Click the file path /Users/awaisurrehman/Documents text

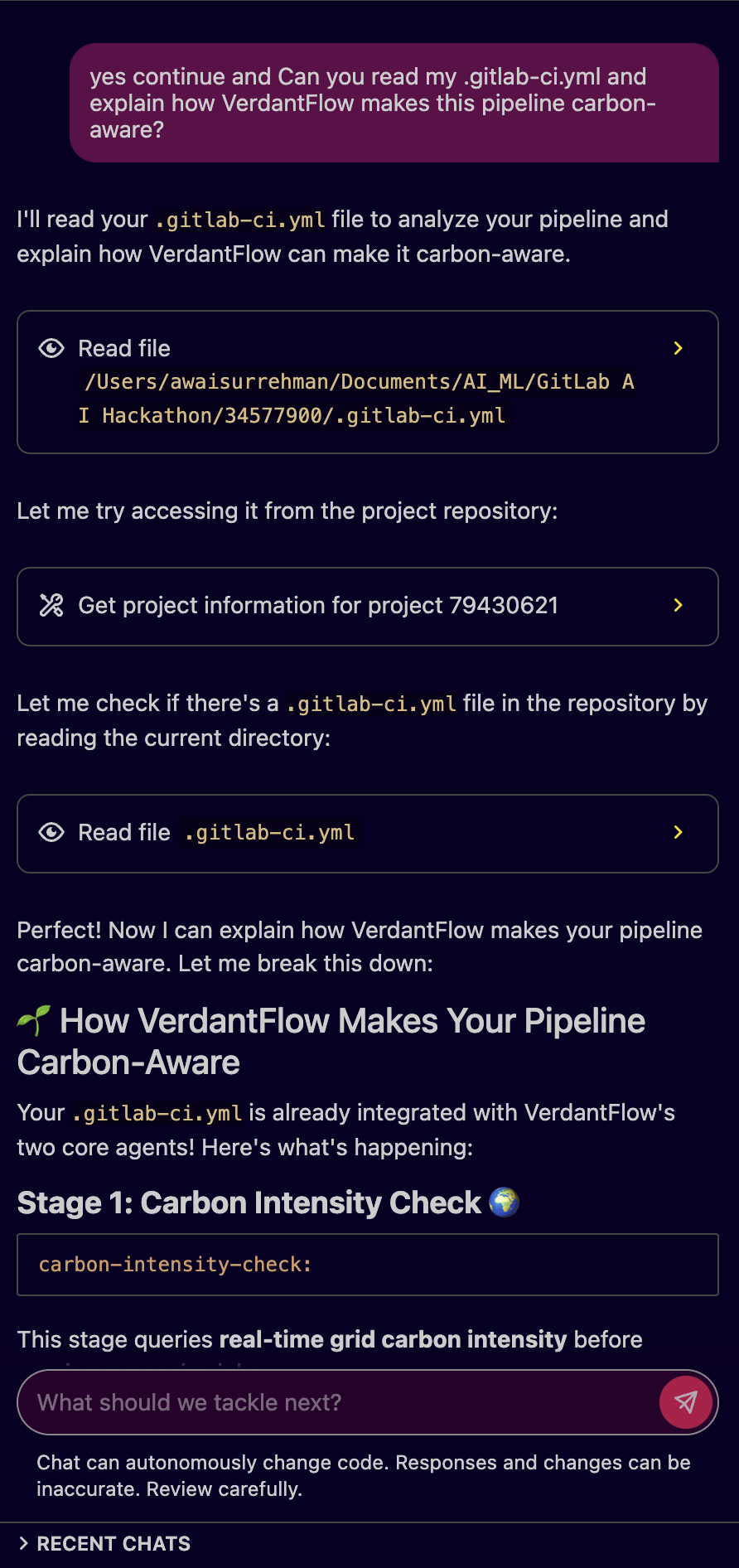pyautogui.click(x=356, y=382)
